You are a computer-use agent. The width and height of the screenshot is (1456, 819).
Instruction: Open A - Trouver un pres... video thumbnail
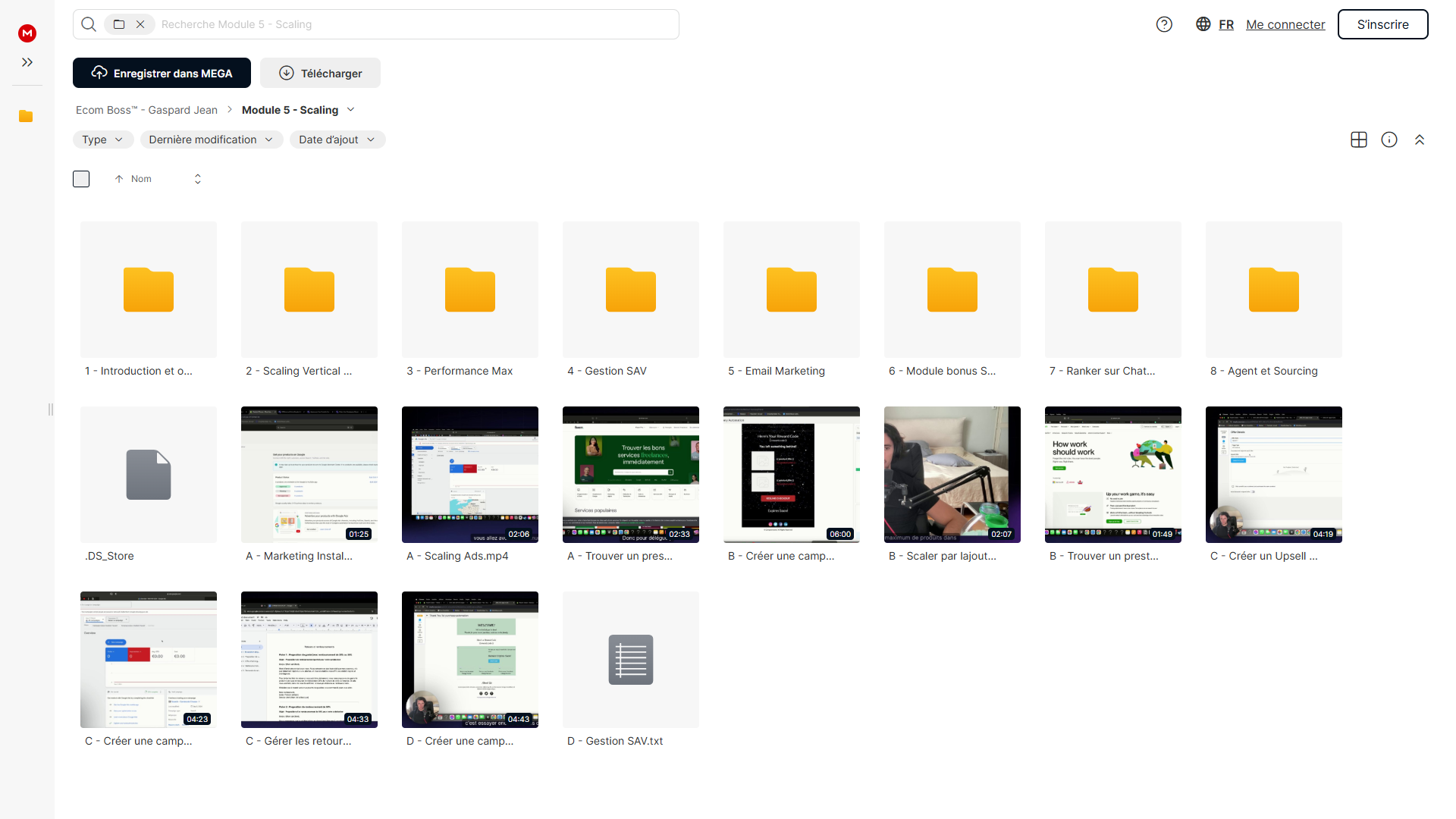tap(631, 475)
